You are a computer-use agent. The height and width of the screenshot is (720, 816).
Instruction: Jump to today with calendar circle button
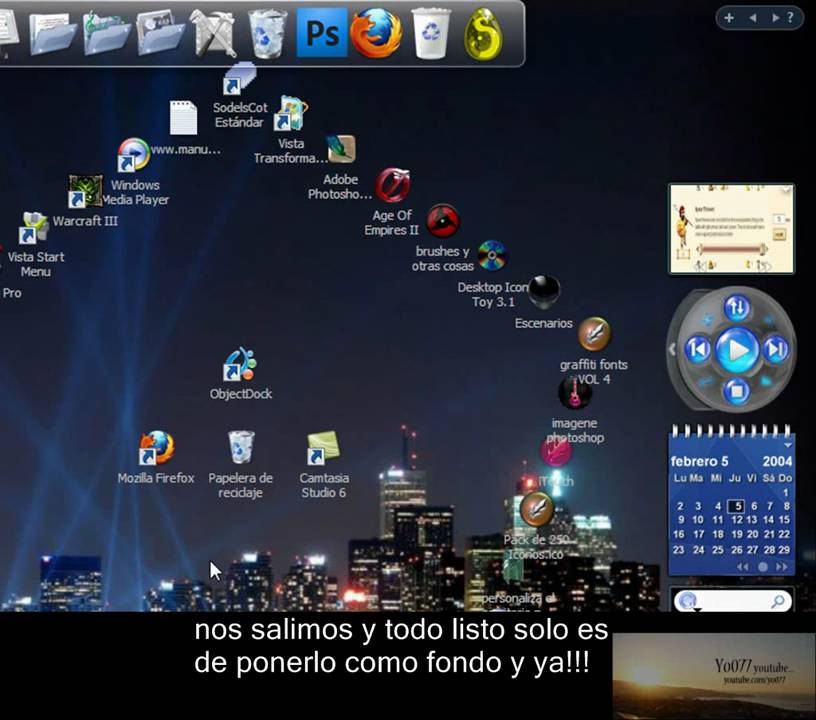click(x=762, y=567)
